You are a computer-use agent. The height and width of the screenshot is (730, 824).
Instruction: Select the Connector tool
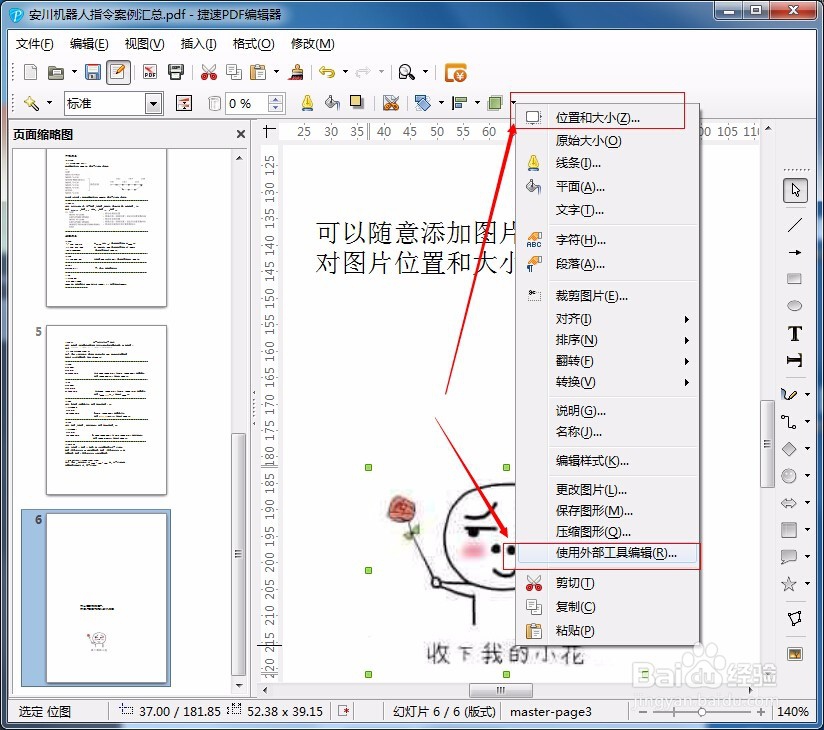pos(789,421)
